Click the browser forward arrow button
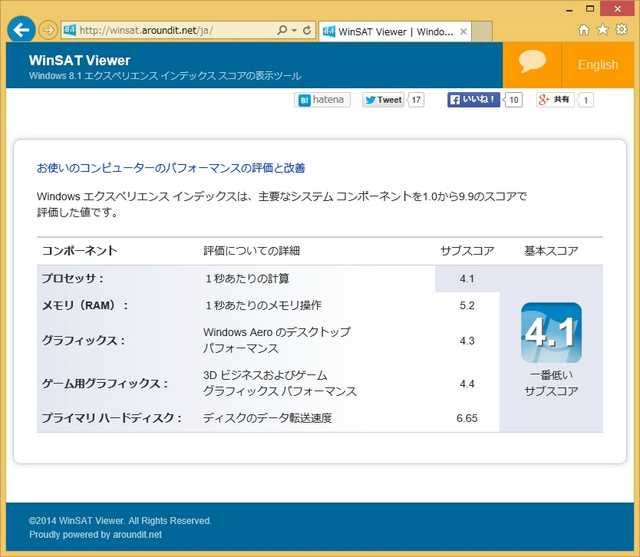640x557 pixels. (48, 30)
